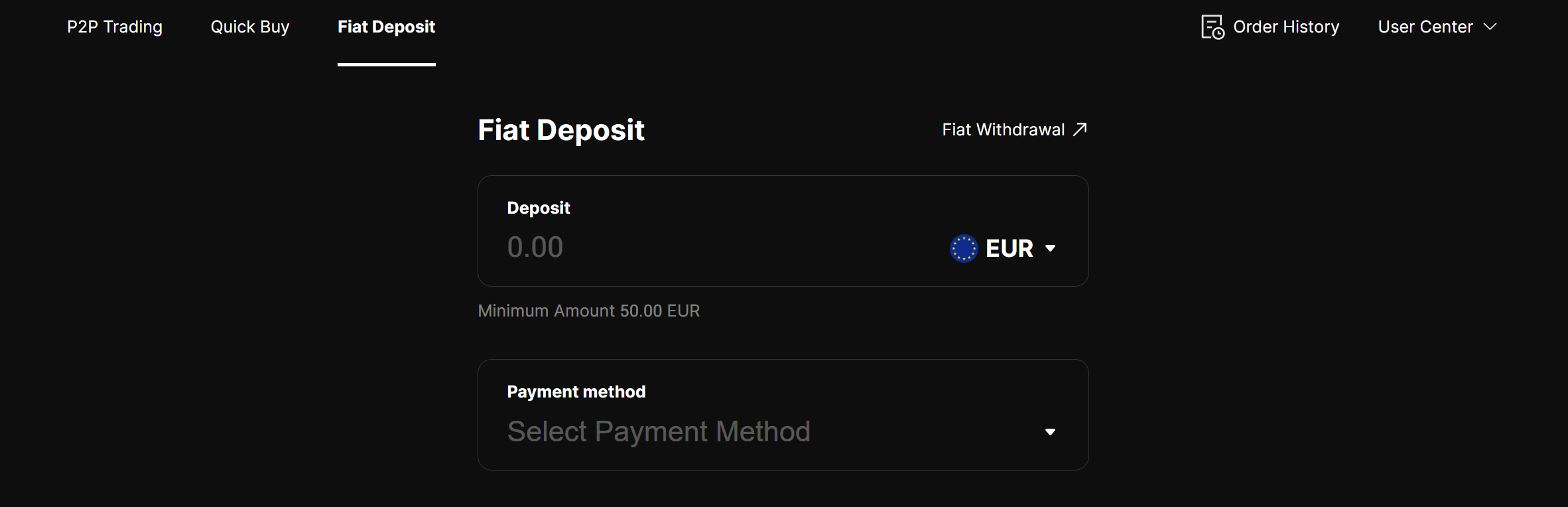Click the Order History document-clock icon
The width and height of the screenshot is (1568, 507).
pyautogui.click(x=1212, y=27)
